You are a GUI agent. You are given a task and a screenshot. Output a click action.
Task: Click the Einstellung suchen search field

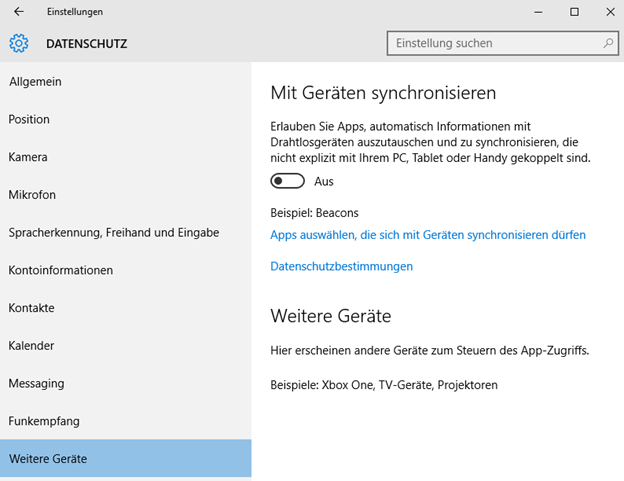[x=503, y=43]
